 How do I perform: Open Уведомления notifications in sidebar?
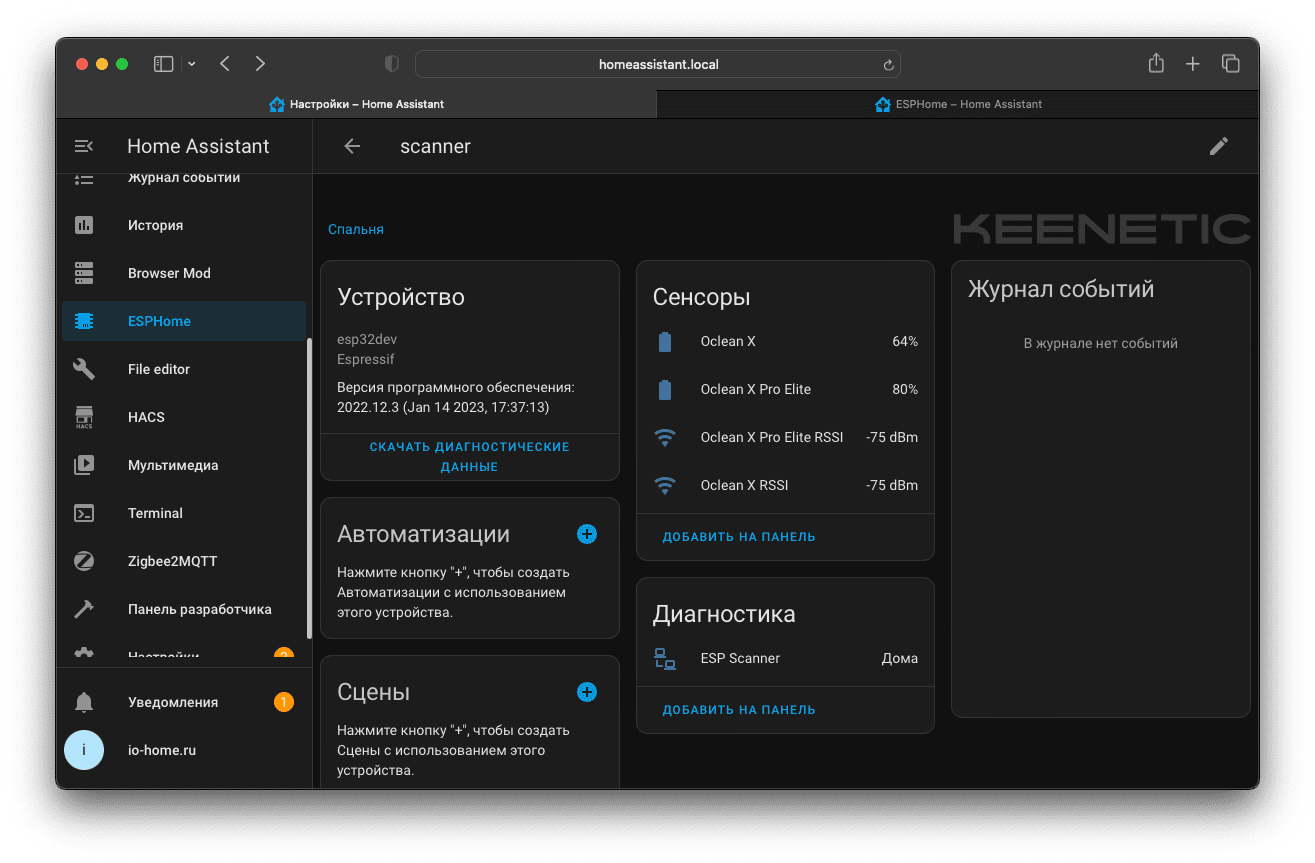click(172, 702)
